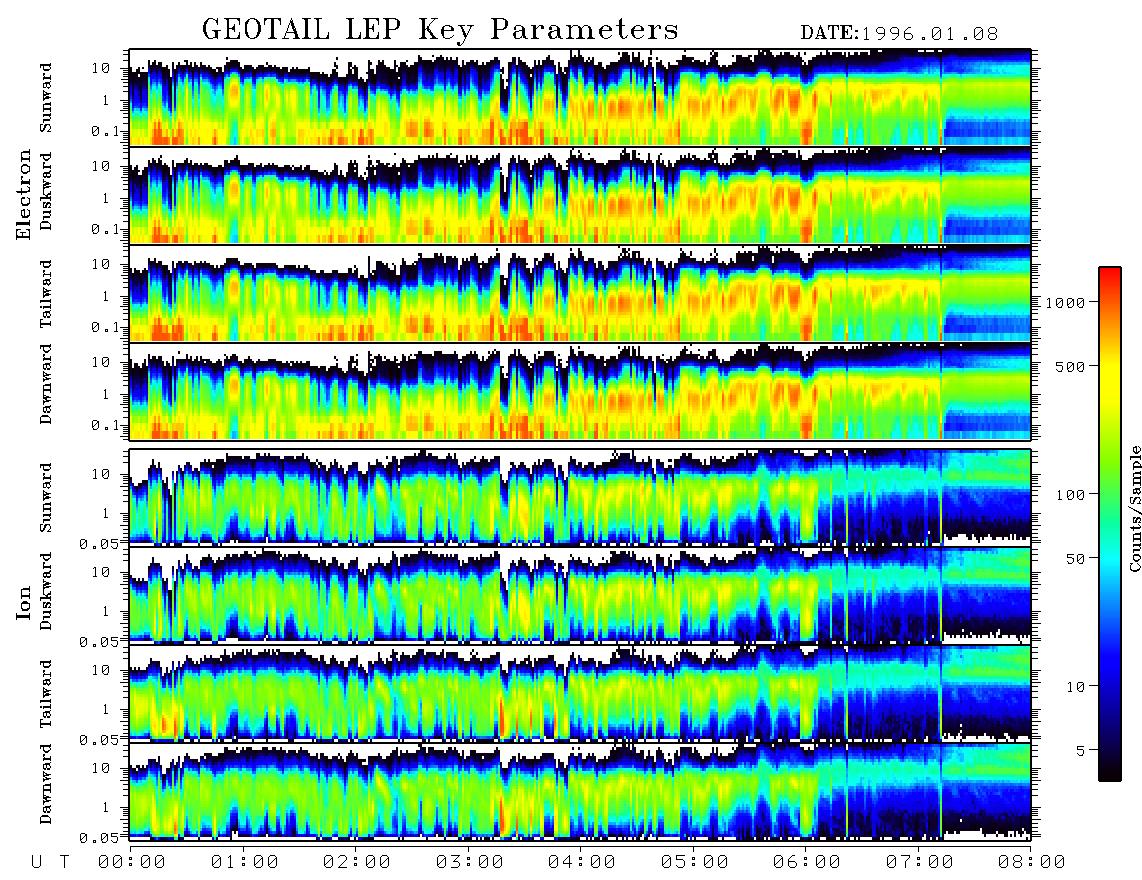Select the Ion Duskward panel label

tap(46, 592)
